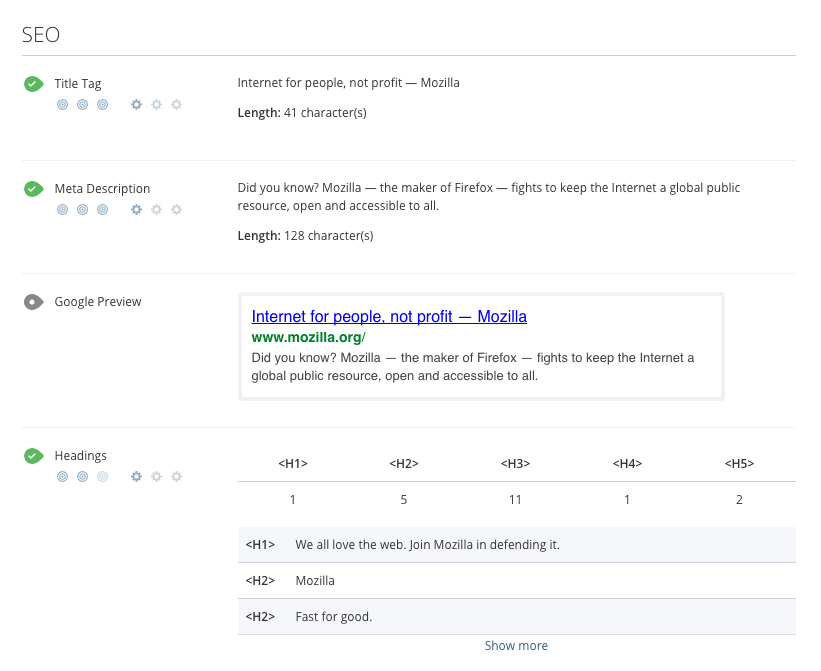Viewport: 821px width, 671px height.
Task: Click the <H1> column header
Action: (x=293, y=464)
